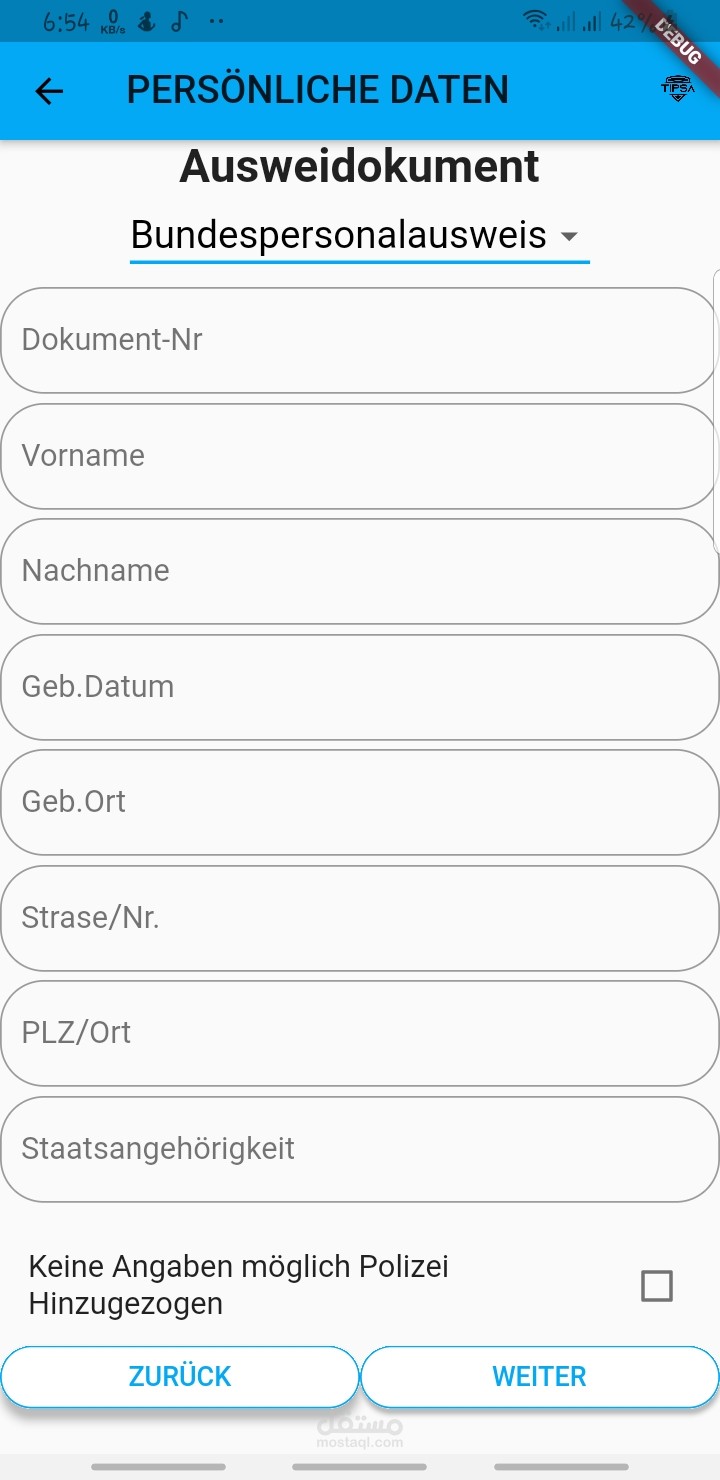Click the scrollbar on the right edge

716,410
